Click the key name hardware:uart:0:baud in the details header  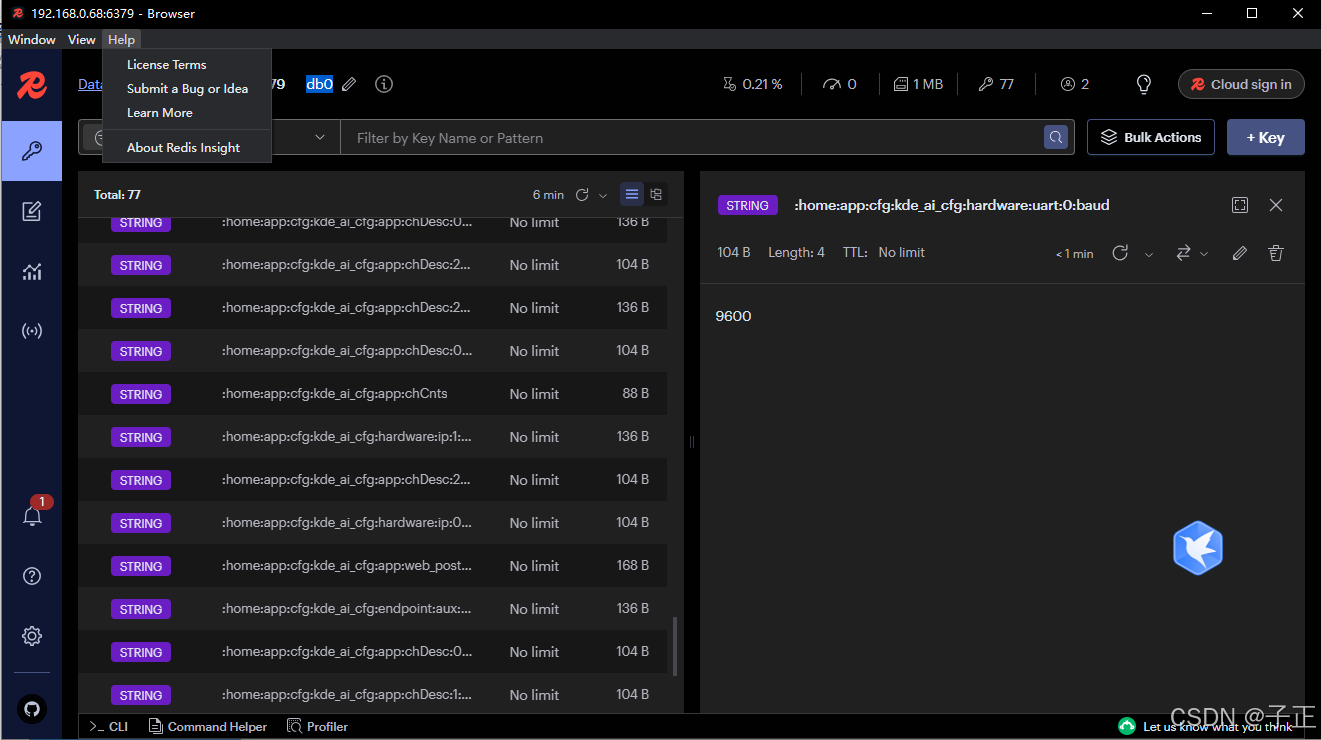click(951, 205)
